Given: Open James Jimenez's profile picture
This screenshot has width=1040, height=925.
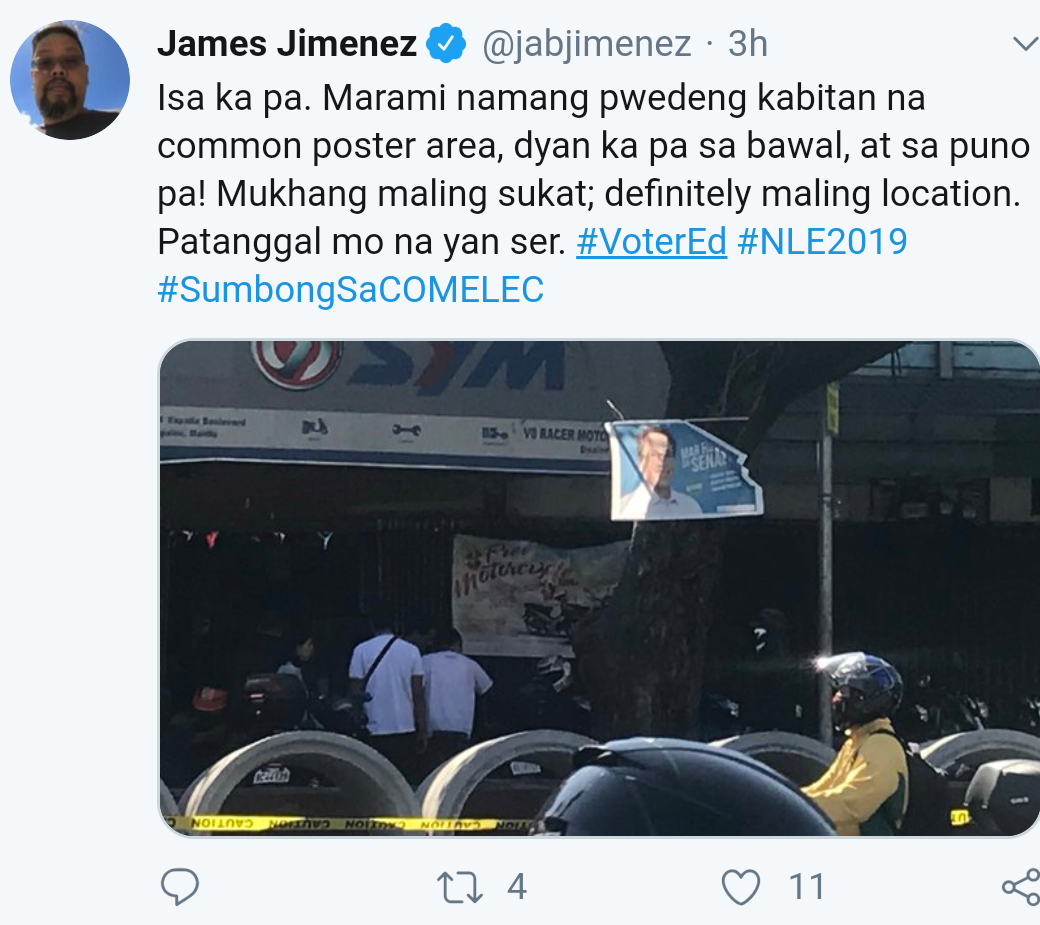Looking at the screenshot, I should pyautogui.click(x=70, y=80).
